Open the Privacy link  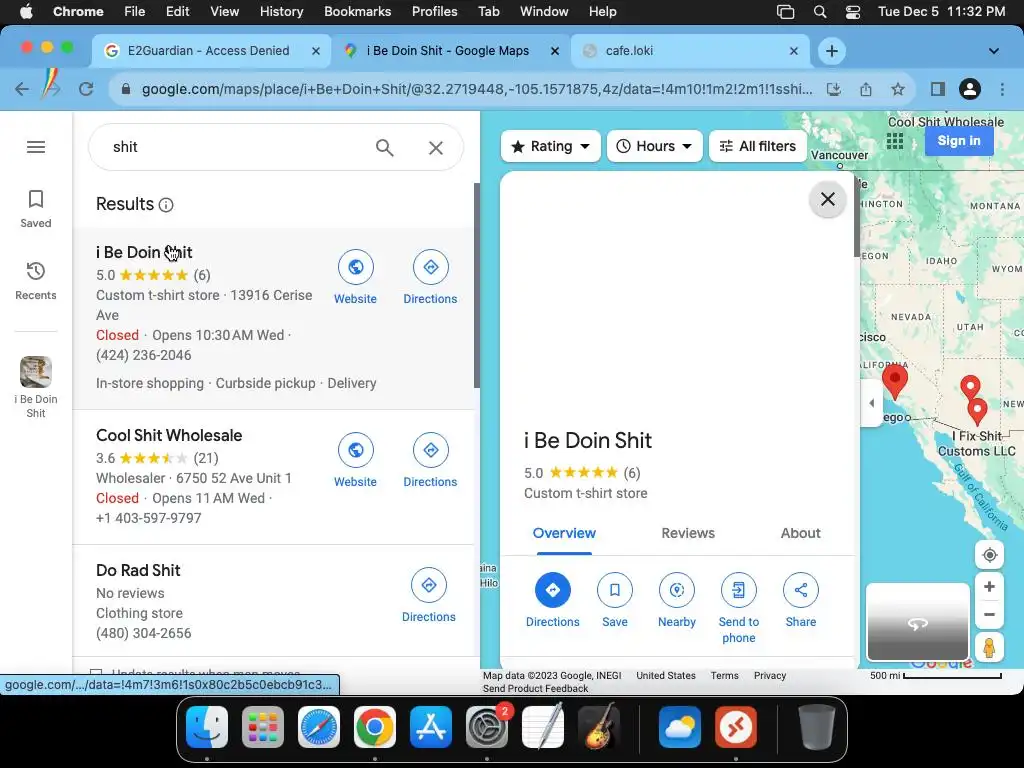click(769, 676)
